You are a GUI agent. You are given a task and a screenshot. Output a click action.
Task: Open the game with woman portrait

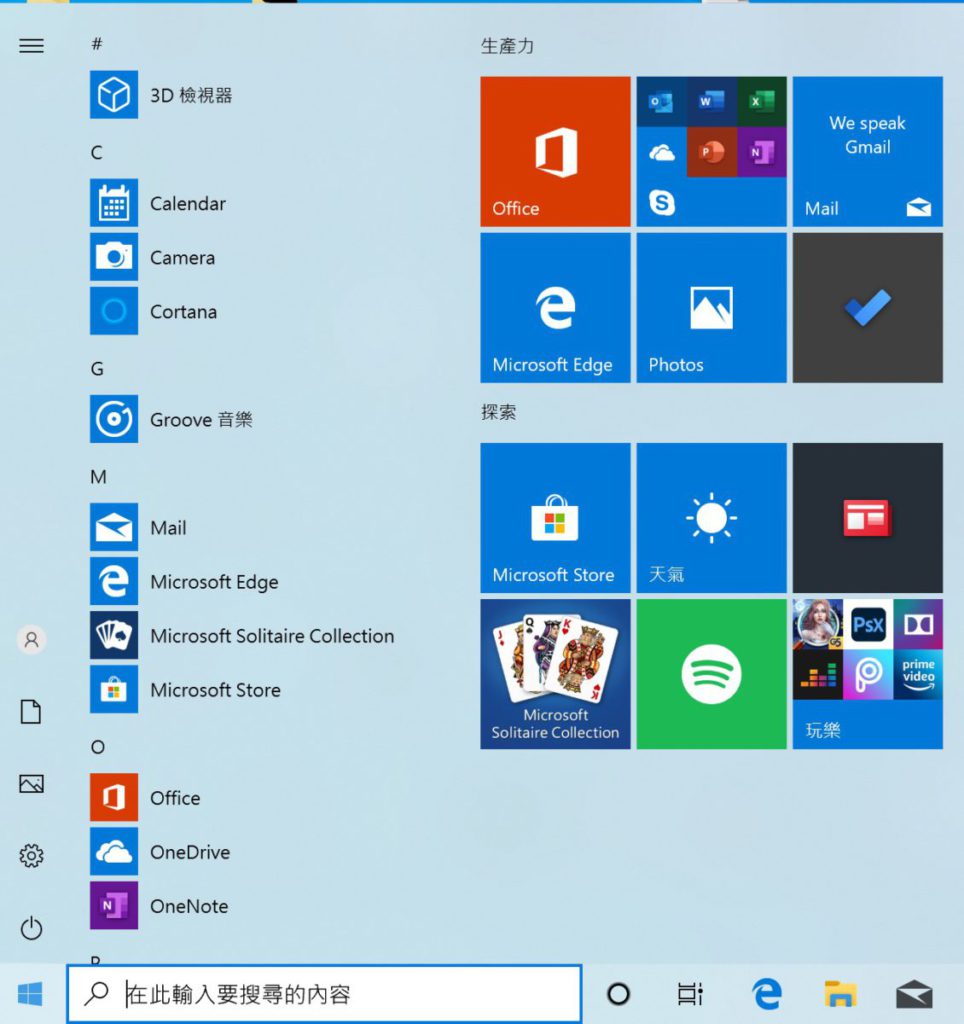818,625
